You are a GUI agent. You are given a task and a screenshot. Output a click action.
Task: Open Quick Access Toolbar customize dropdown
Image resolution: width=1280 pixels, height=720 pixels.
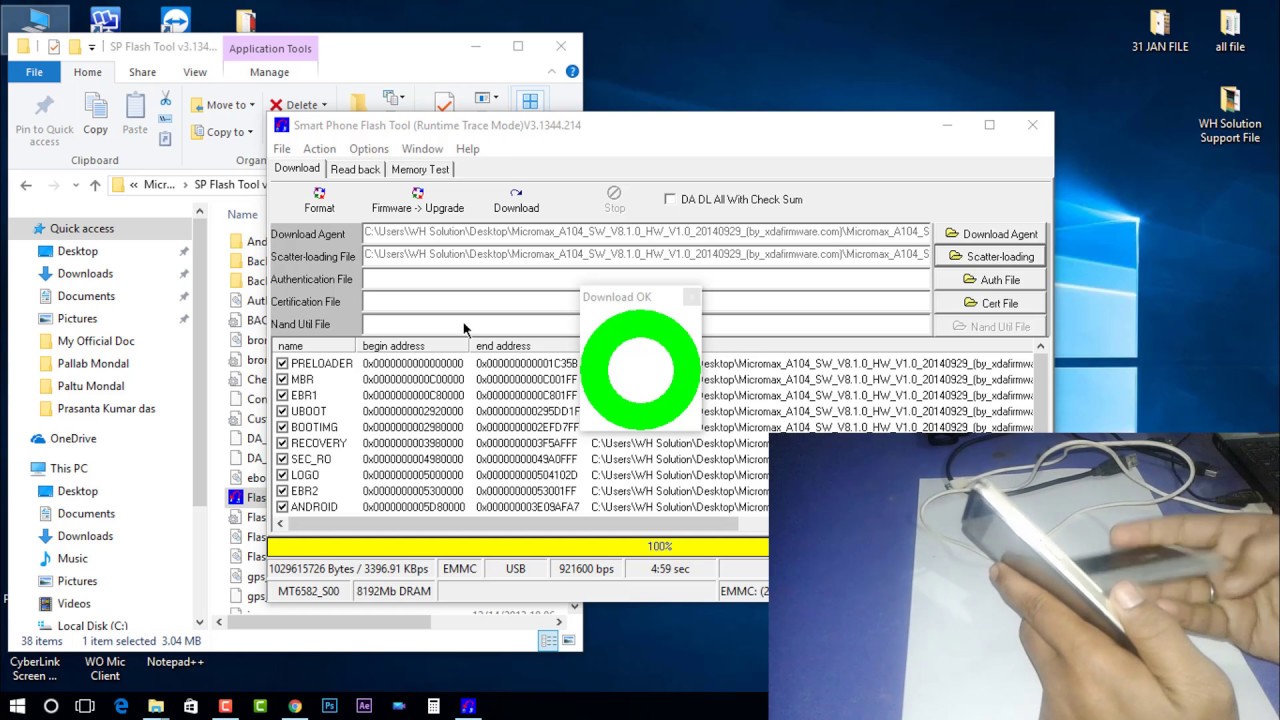pyautogui.click(x=92, y=47)
